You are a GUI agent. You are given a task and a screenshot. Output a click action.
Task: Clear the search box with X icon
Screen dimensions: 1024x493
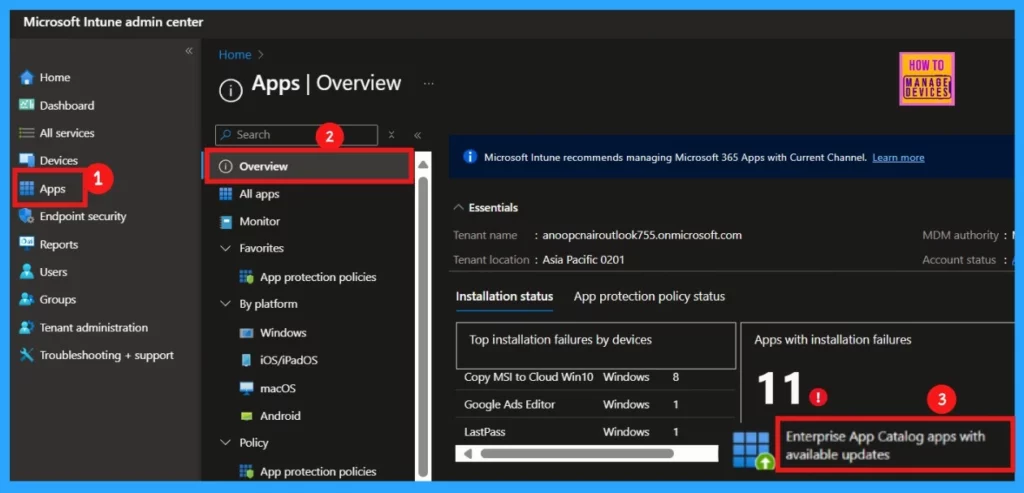(x=391, y=135)
